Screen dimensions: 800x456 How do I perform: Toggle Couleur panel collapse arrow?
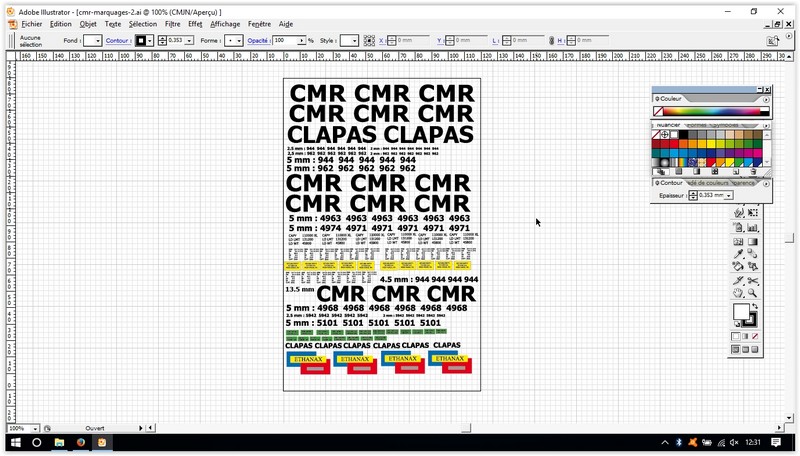(x=657, y=99)
